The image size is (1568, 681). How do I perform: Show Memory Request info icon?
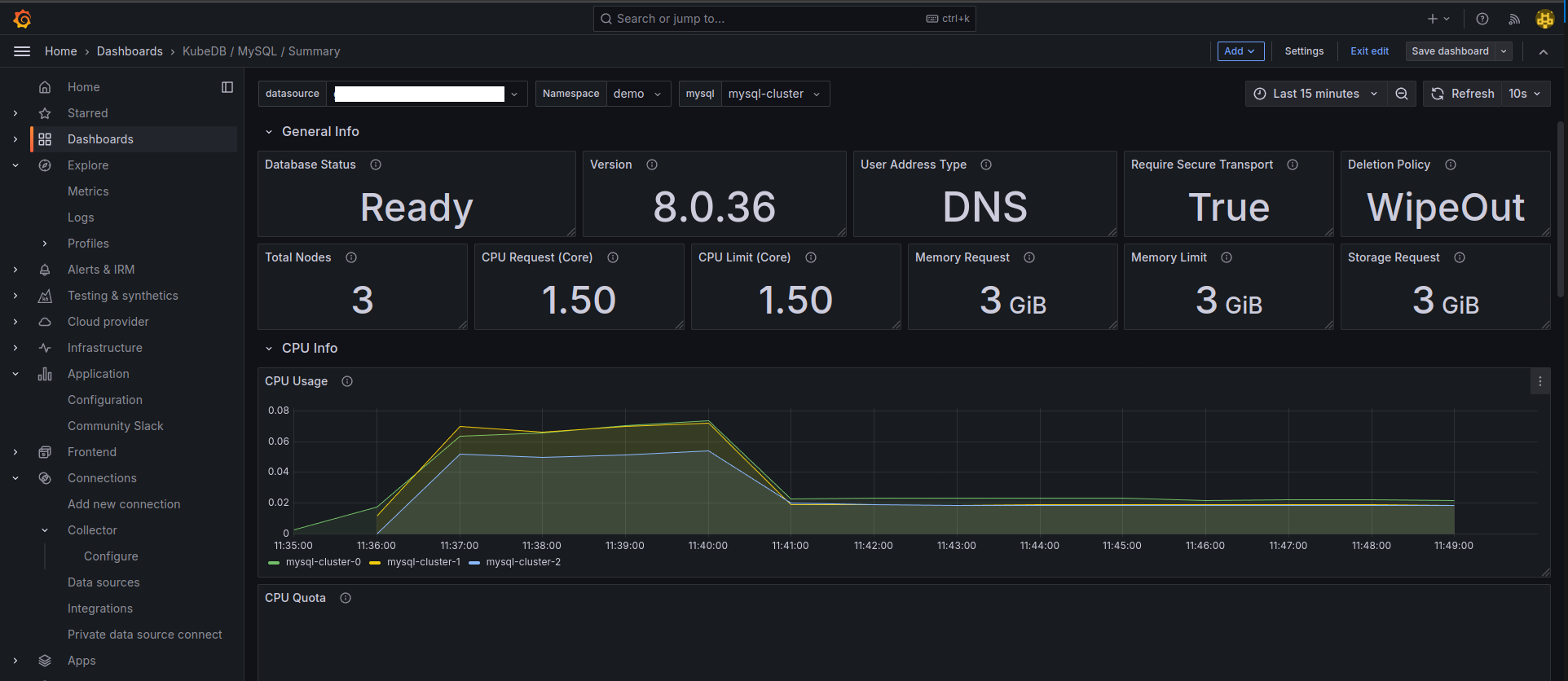(x=1029, y=257)
